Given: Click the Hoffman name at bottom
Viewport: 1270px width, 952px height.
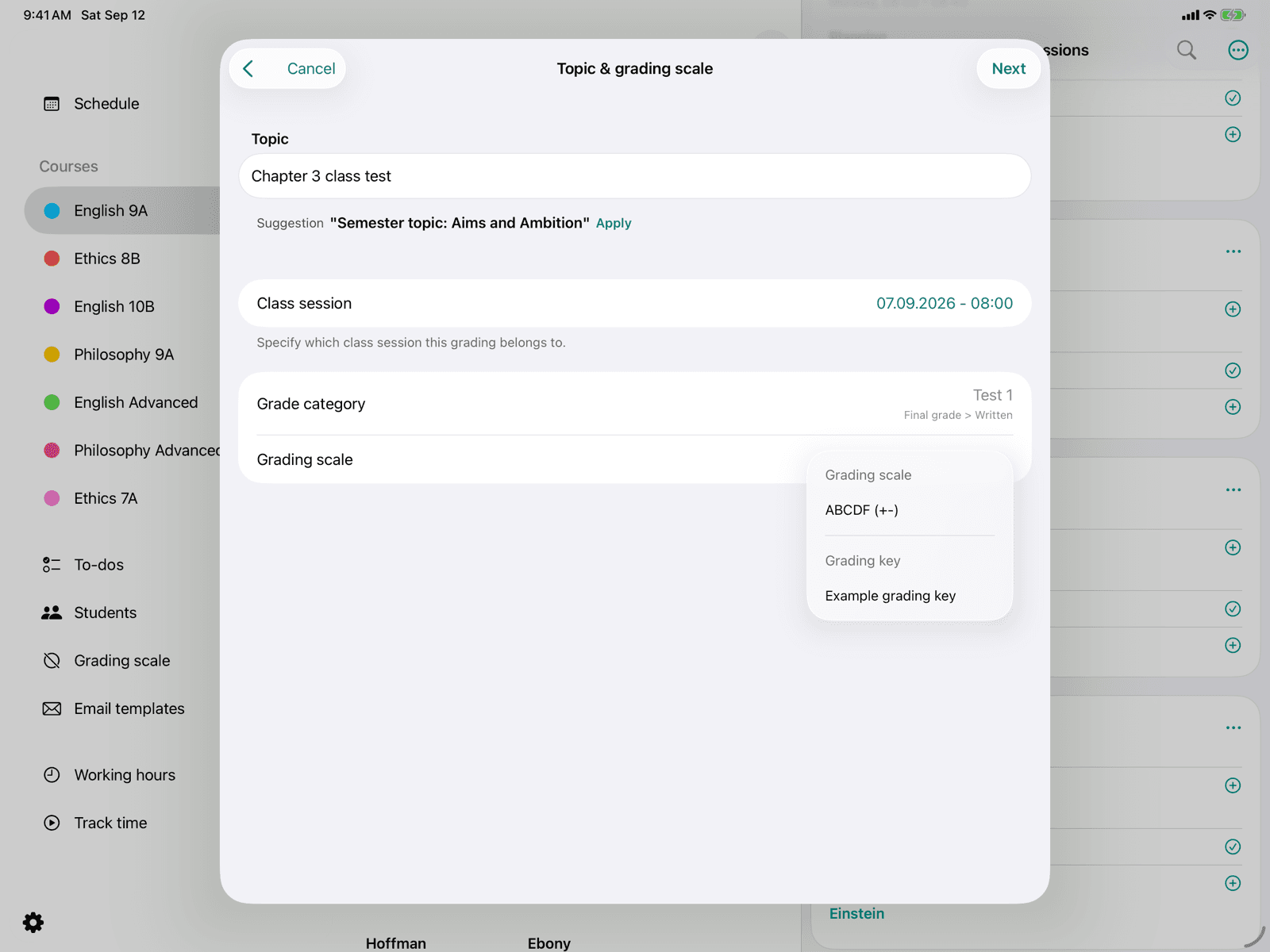Looking at the screenshot, I should pos(396,943).
